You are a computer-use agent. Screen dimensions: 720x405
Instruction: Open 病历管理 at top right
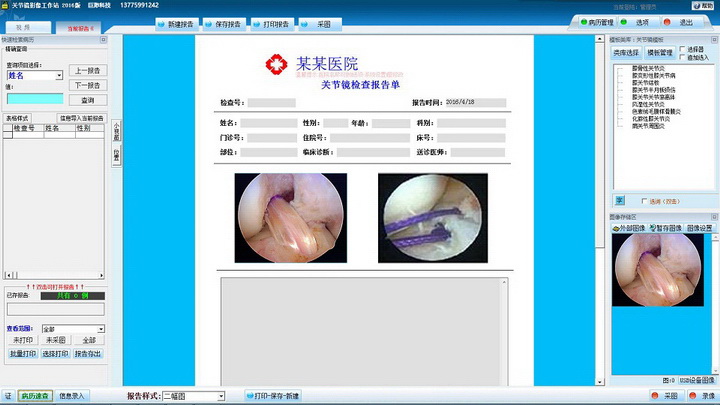(597, 22)
